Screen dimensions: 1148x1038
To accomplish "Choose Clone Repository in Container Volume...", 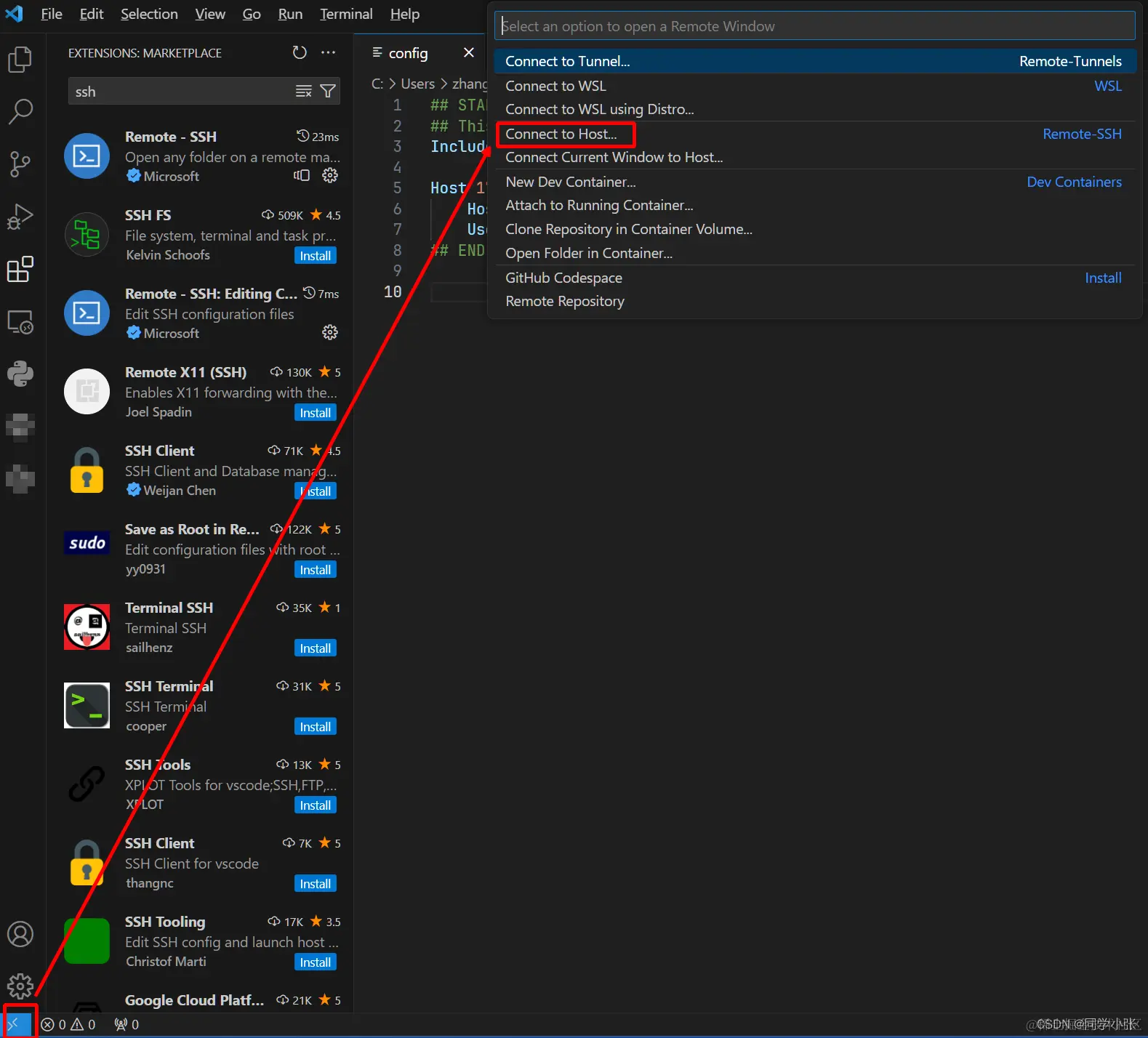I will [814, 229].
